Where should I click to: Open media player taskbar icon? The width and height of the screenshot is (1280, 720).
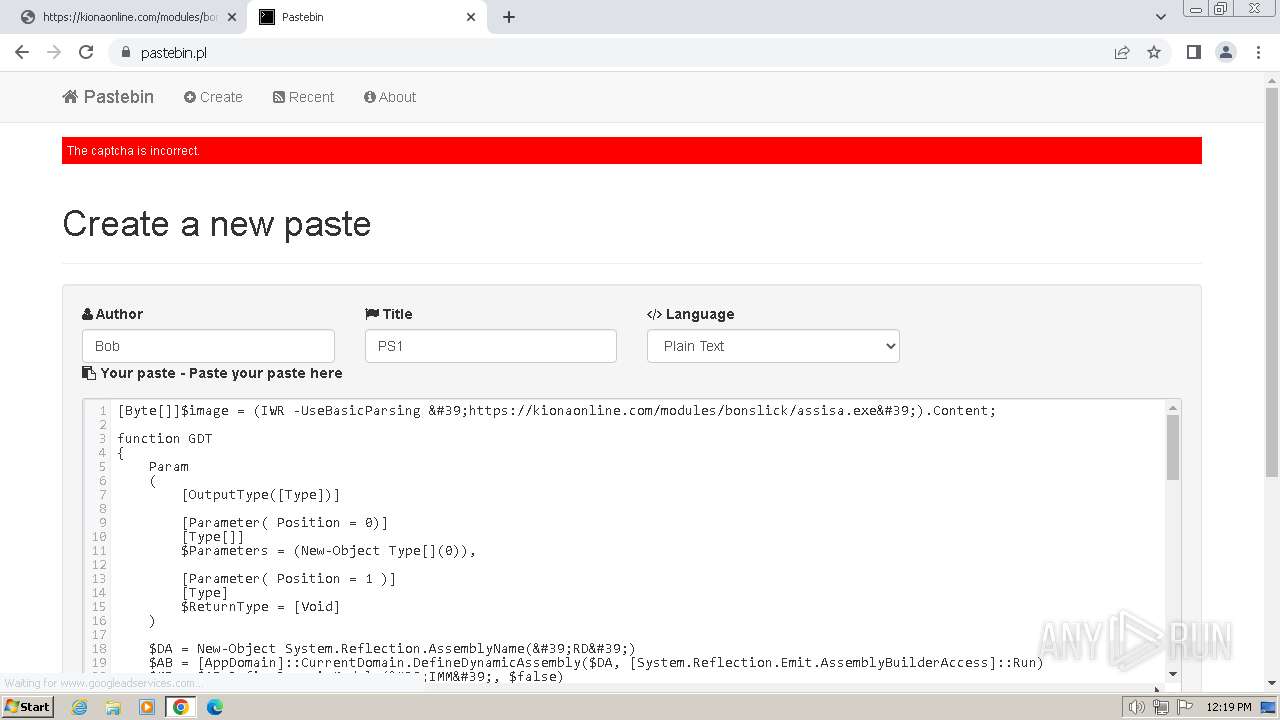147,707
